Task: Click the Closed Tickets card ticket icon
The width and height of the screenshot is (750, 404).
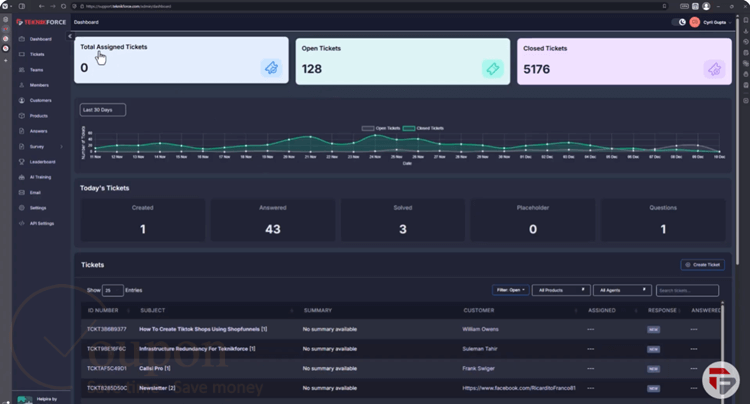Action: (714, 69)
